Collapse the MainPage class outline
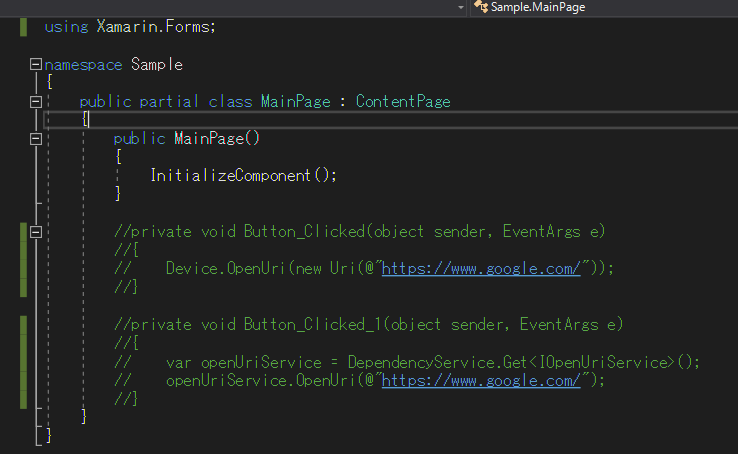 [x=36, y=102]
